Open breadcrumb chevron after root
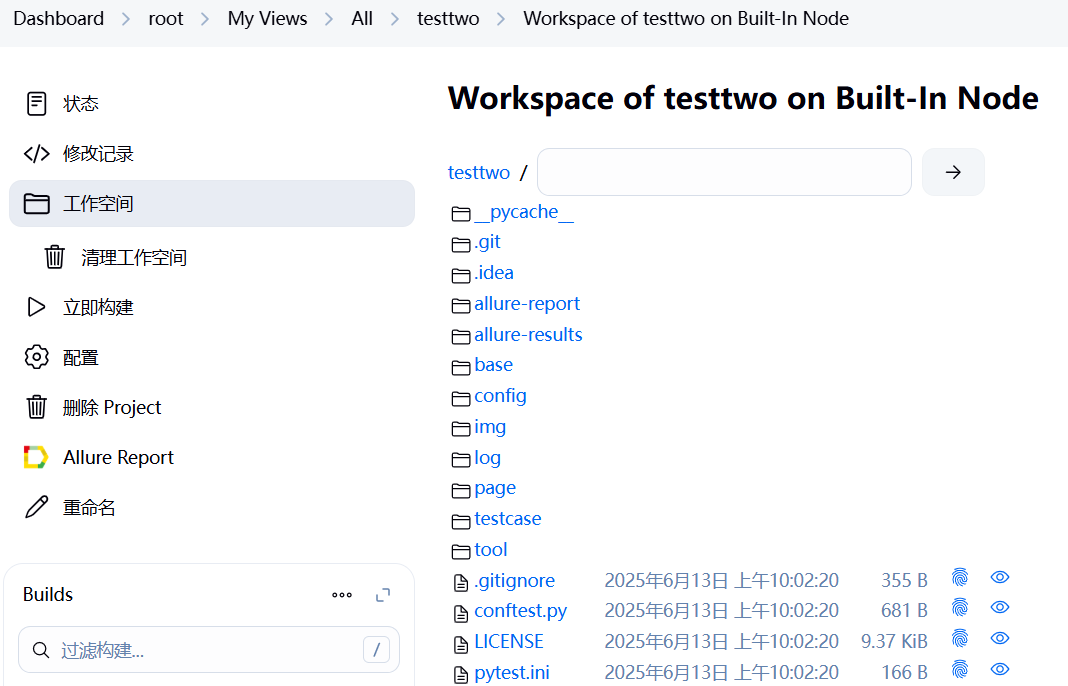Image resolution: width=1068 pixels, height=686 pixels. [205, 19]
